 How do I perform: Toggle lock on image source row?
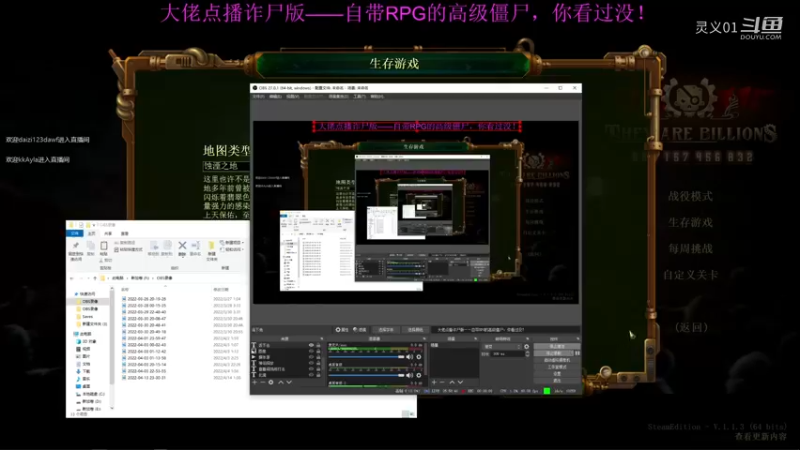pyautogui.click(x=318, y=351)
